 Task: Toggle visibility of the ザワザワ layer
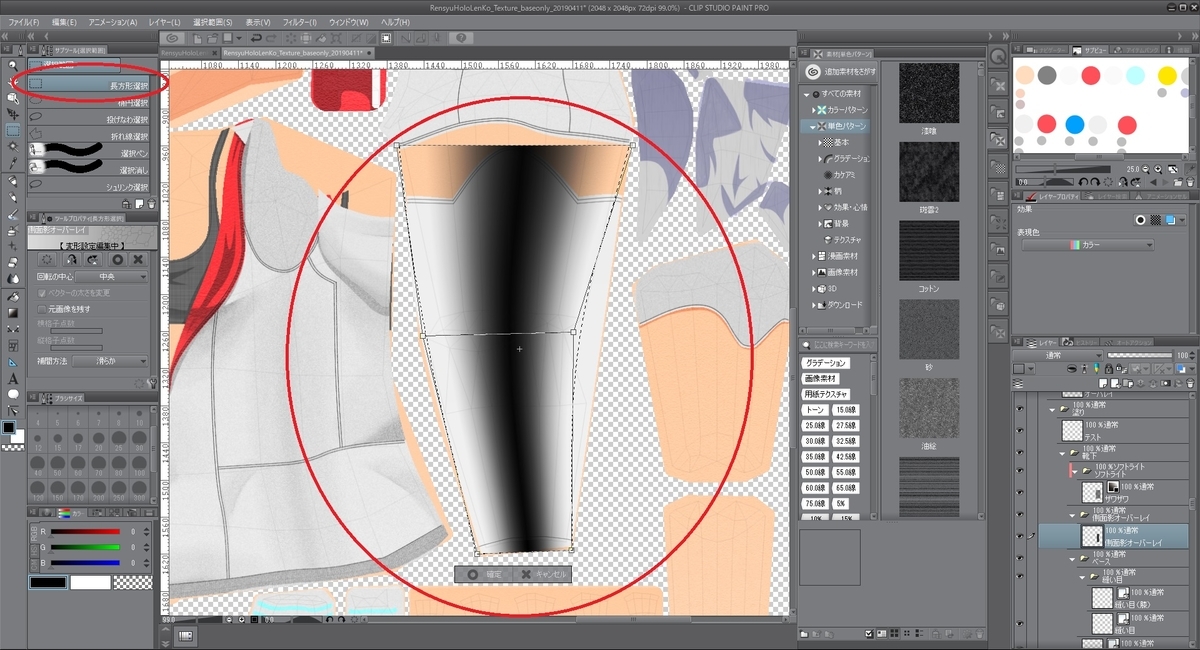[x=1020, y=491]
